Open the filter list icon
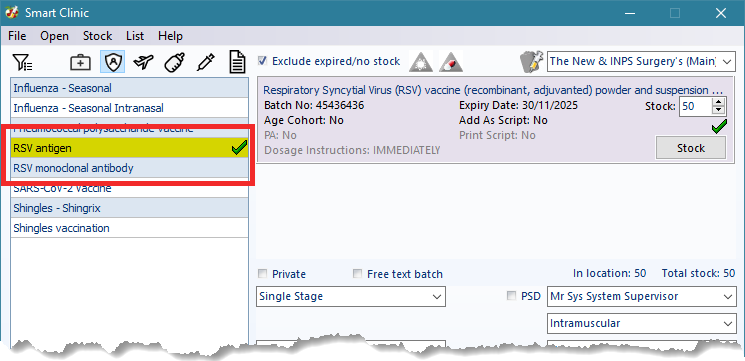Screen dimensions: 745x361 [x=22, y=62]
